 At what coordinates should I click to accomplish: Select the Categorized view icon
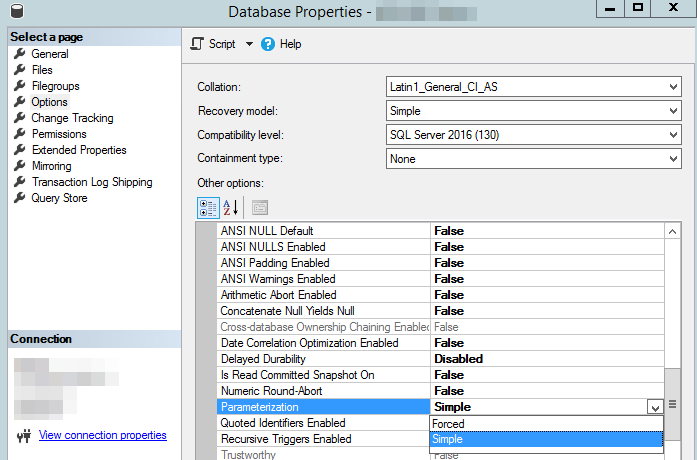(208, 207)
